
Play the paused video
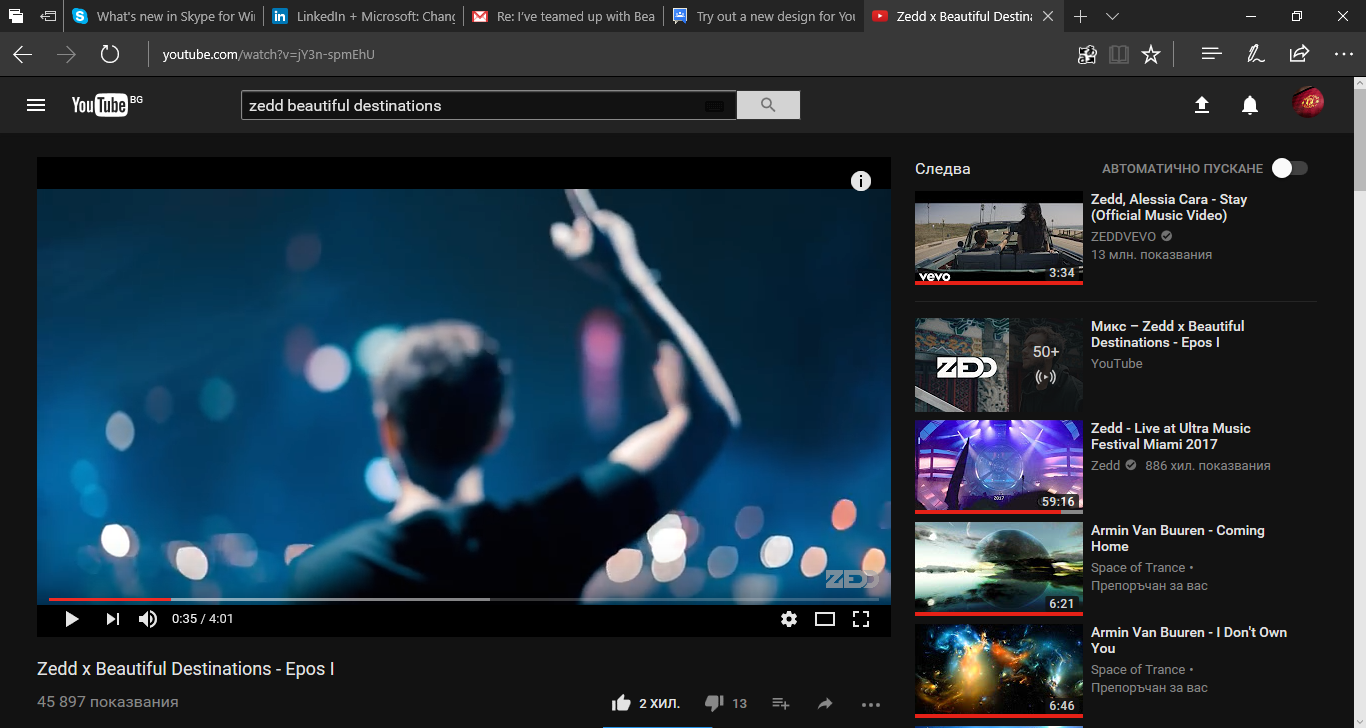[x=71, y=619]
